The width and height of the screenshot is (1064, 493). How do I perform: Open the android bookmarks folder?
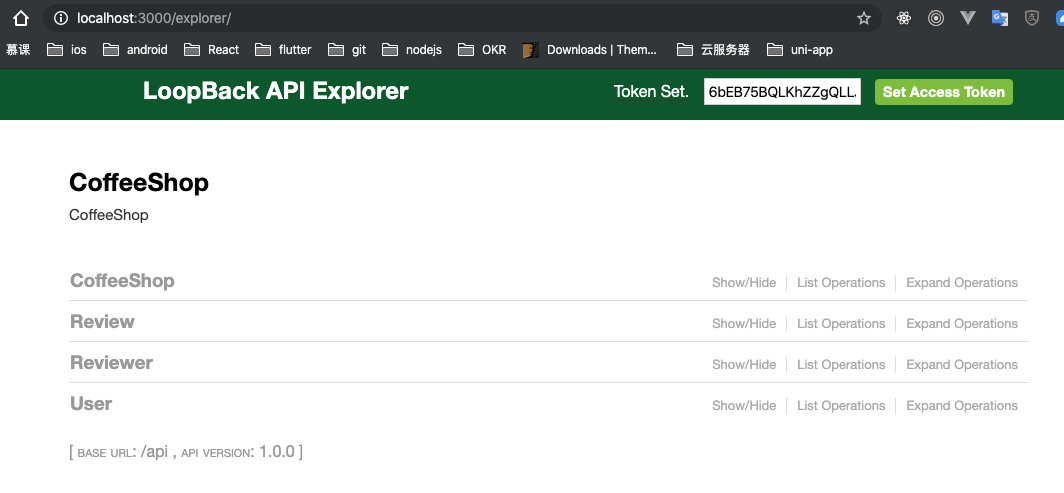coord(135,50)
